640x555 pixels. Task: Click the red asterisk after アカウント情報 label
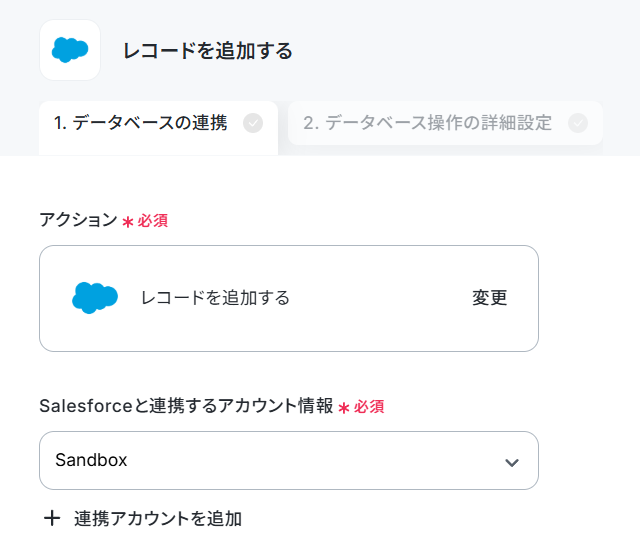[344, 408]
